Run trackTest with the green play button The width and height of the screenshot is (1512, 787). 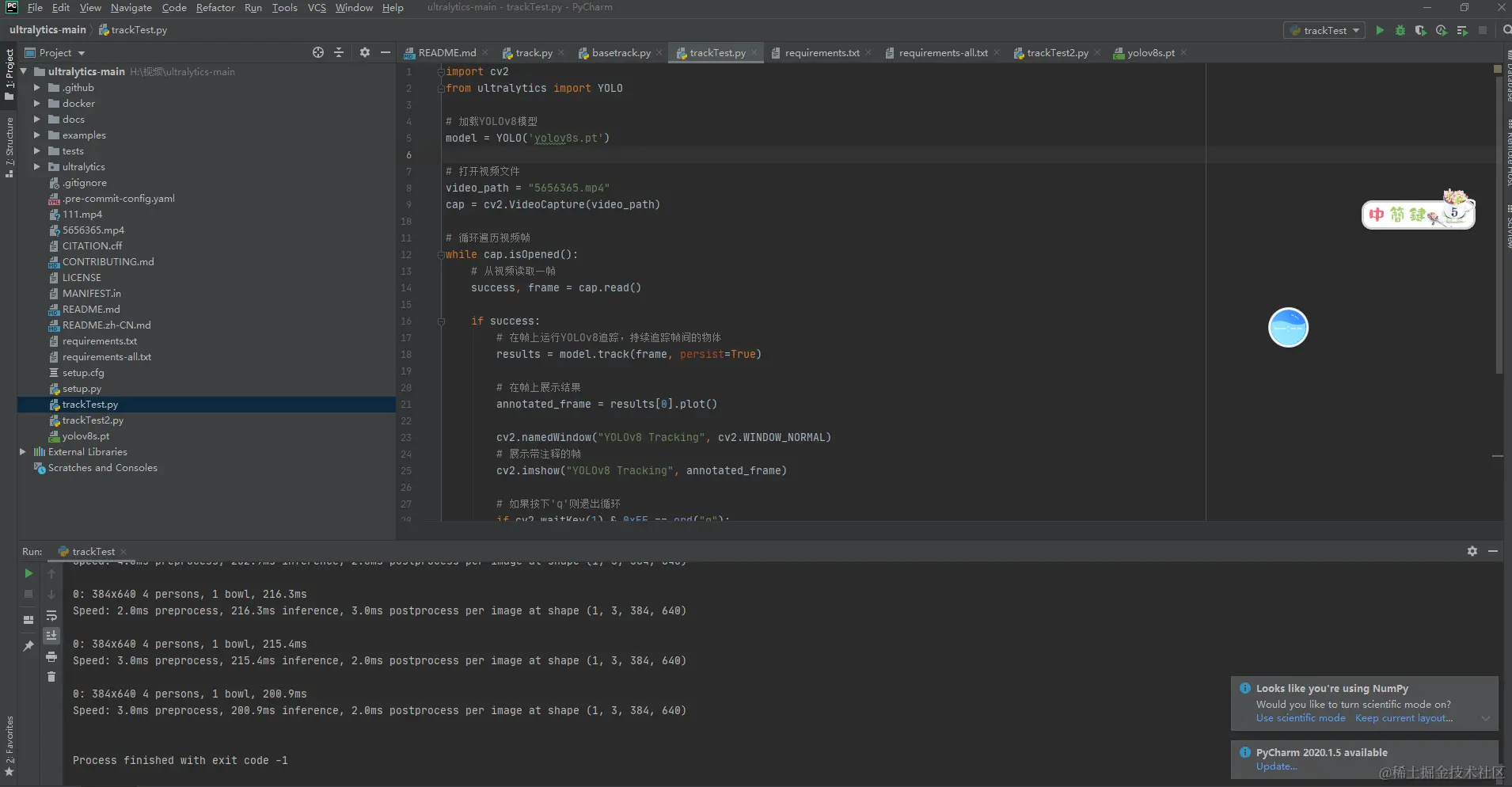pyautogui.click(x=1380, y=30)
